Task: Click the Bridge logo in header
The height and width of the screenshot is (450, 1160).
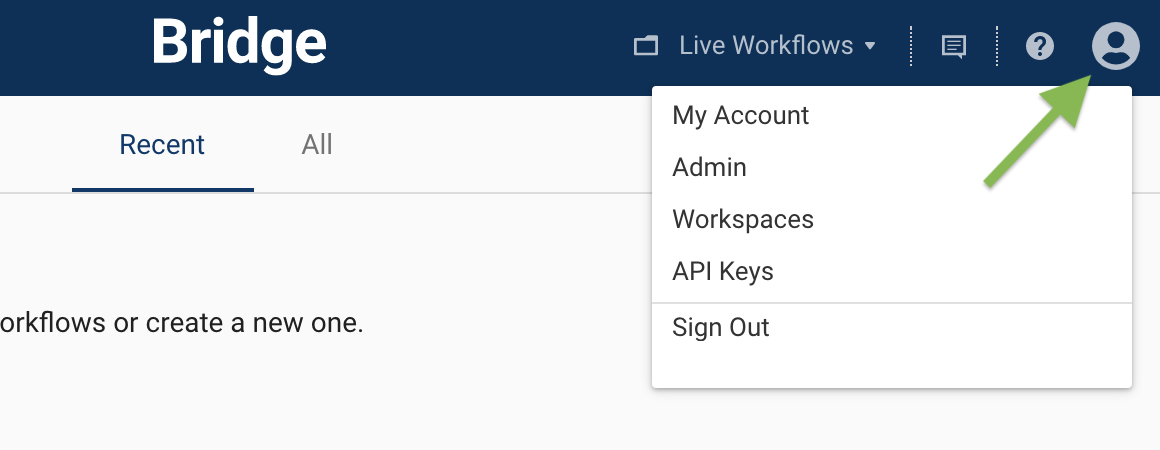Action: tap(239, 45)
